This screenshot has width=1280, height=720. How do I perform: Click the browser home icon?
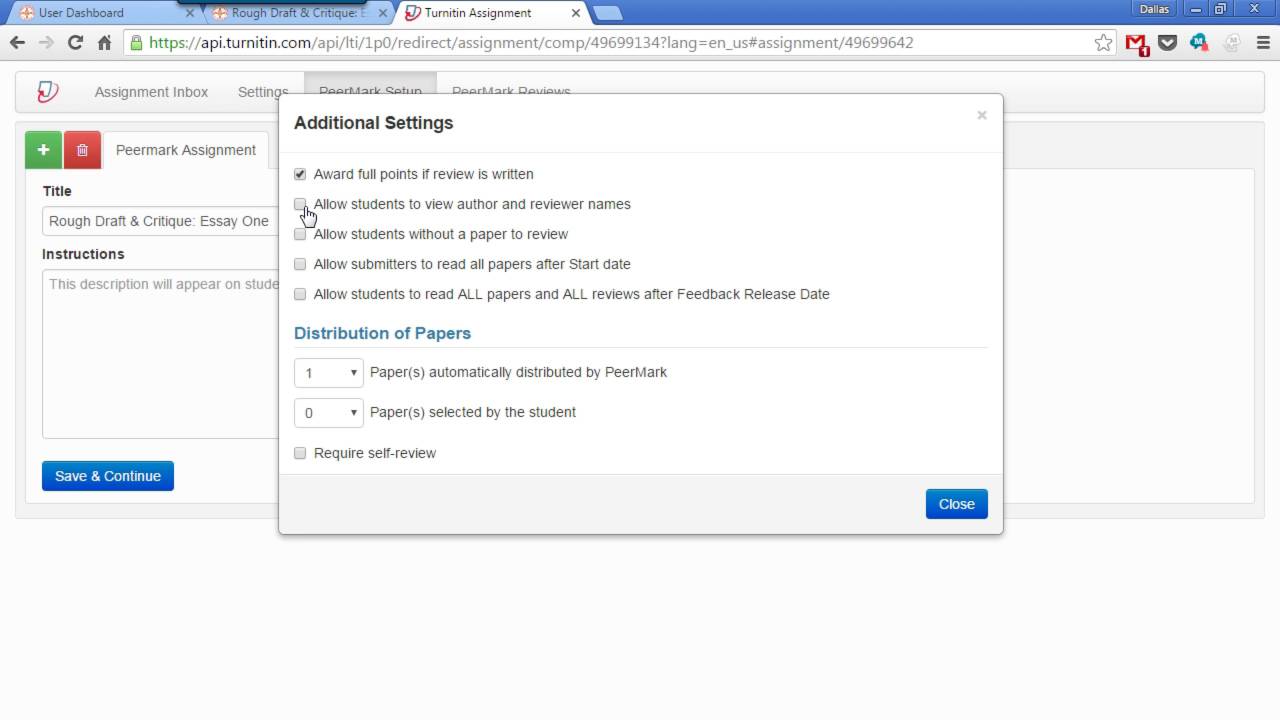click(104, 43)
